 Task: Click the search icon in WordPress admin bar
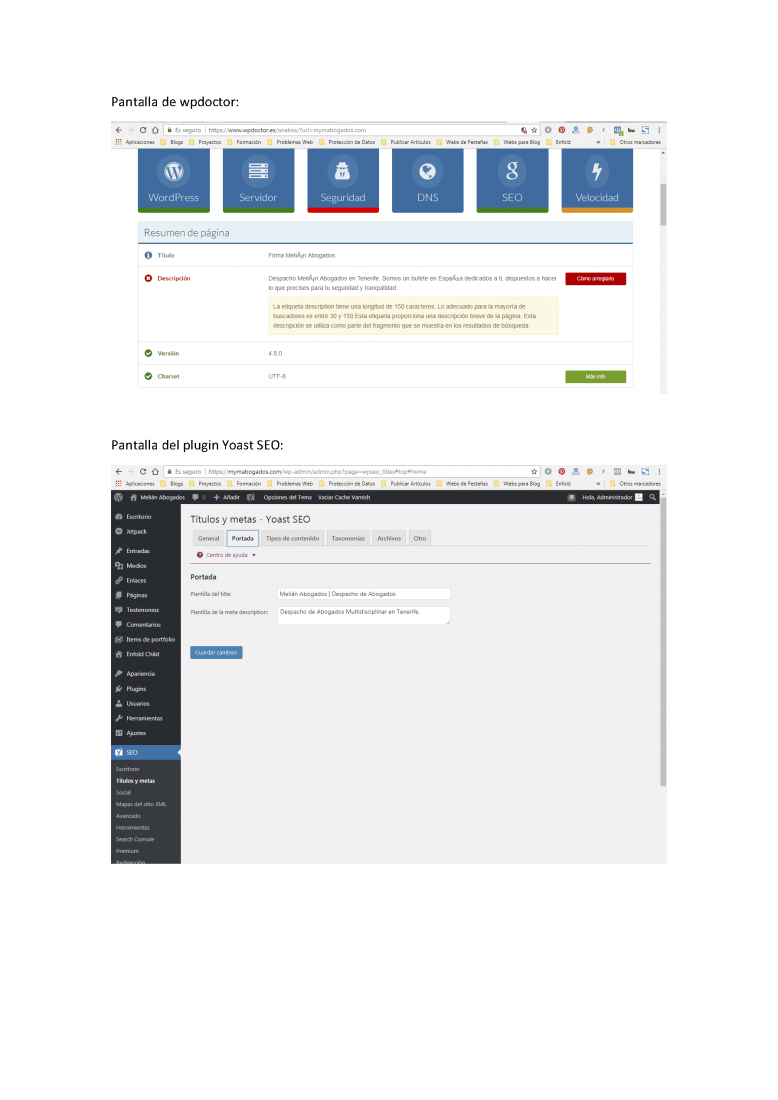click(x=652, y=497)
